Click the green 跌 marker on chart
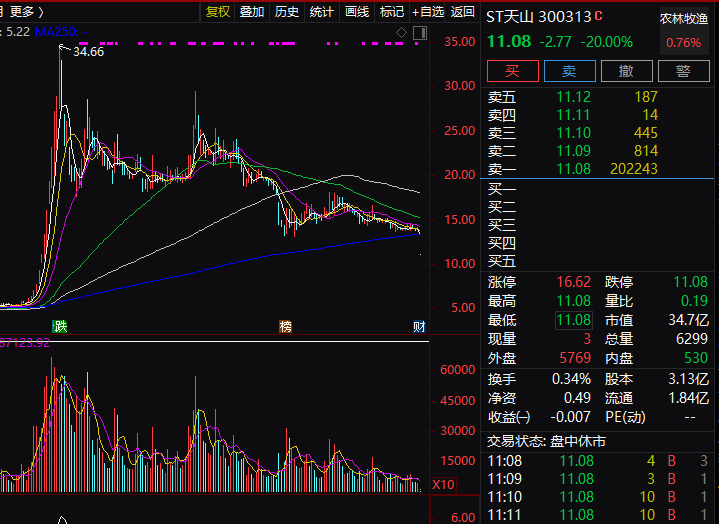Screen dimensions: 719x524 coord(60,326)
